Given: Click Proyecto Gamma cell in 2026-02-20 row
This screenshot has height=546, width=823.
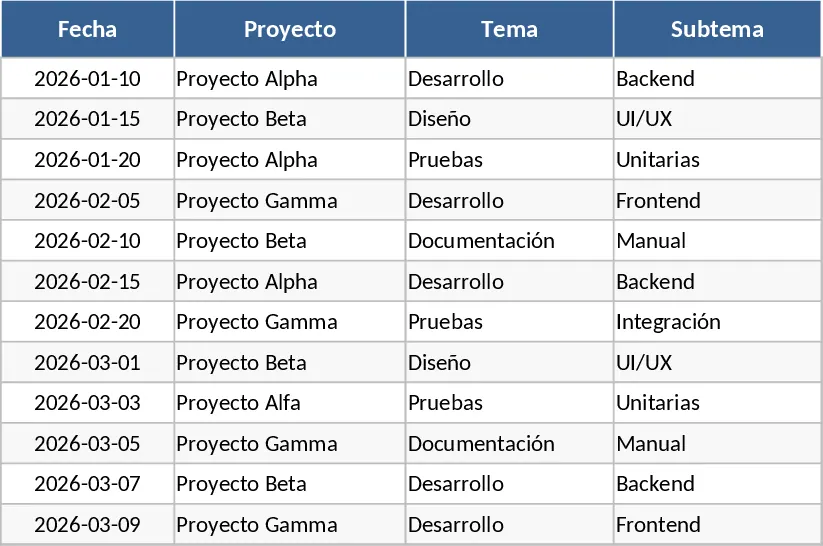Looking at the screenshot, I should pos(290,321).
